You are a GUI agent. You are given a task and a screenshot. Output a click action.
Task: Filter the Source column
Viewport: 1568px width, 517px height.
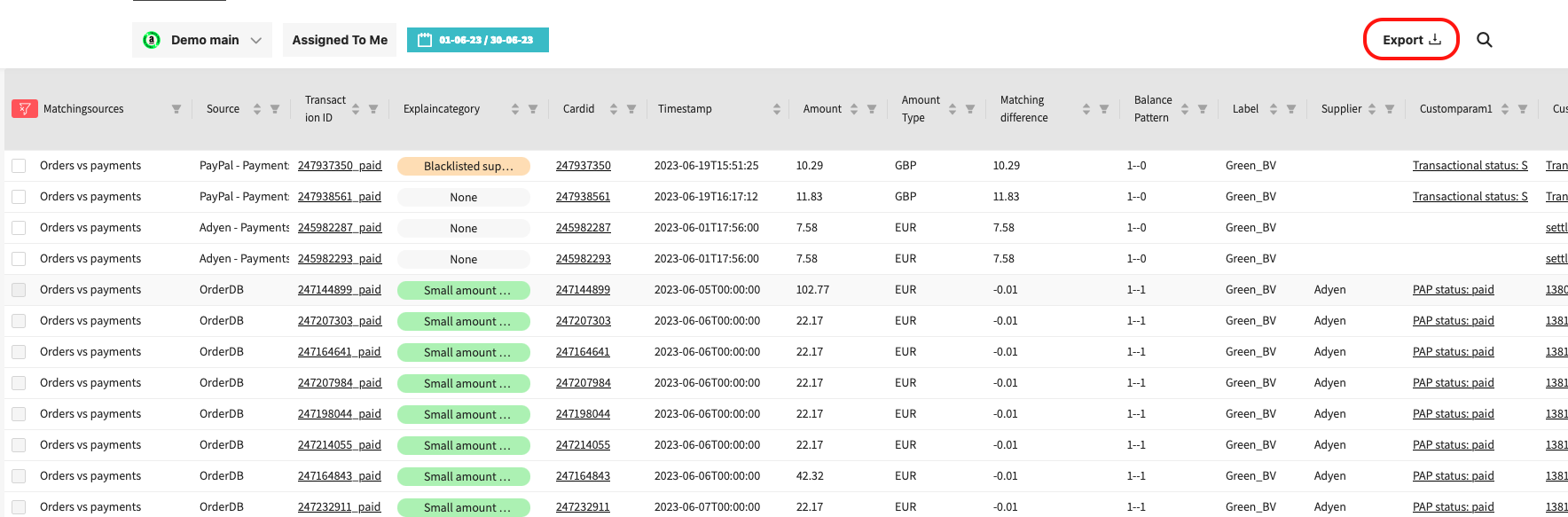coord(275,109)
